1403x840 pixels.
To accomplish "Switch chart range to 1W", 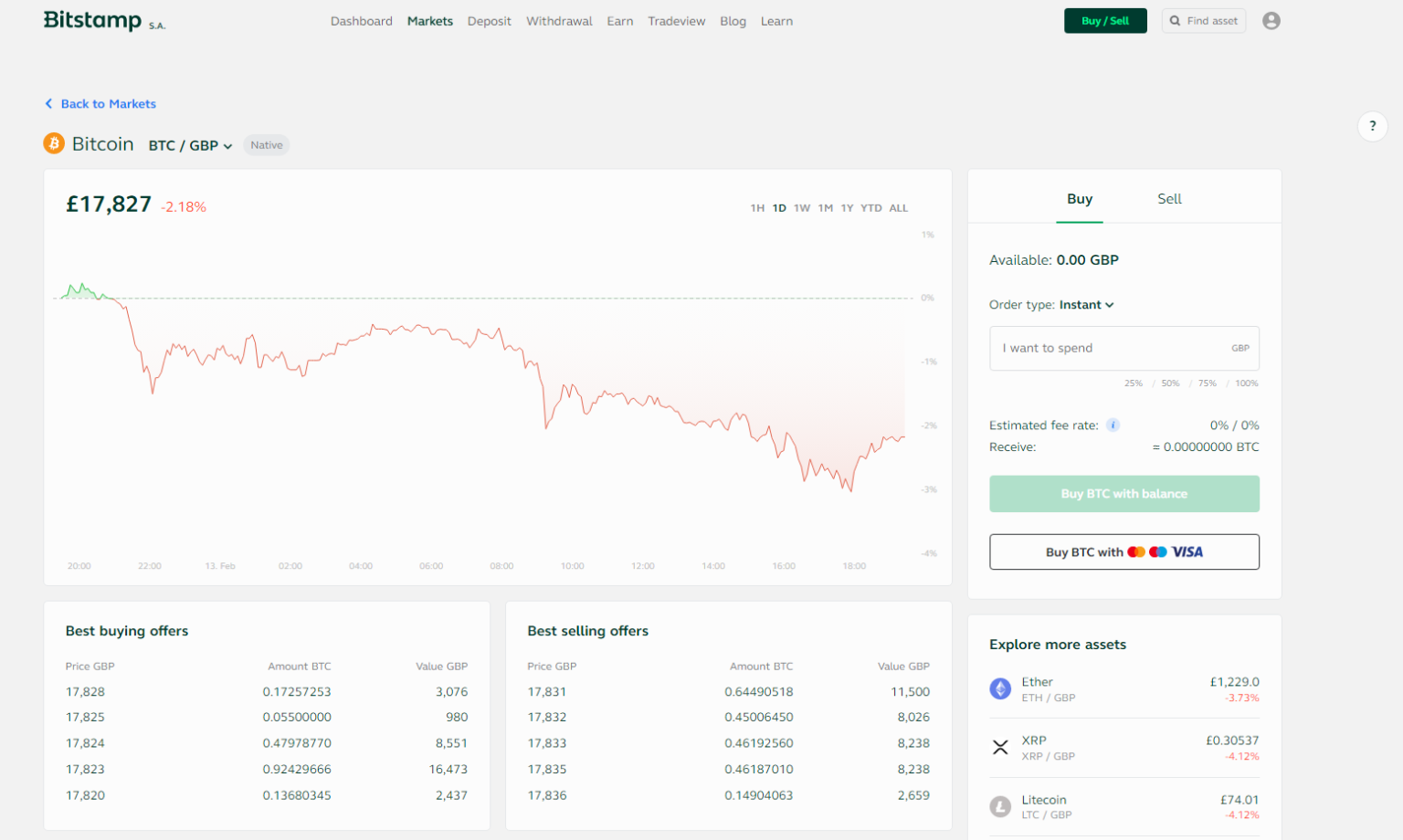I will [802, 207].
